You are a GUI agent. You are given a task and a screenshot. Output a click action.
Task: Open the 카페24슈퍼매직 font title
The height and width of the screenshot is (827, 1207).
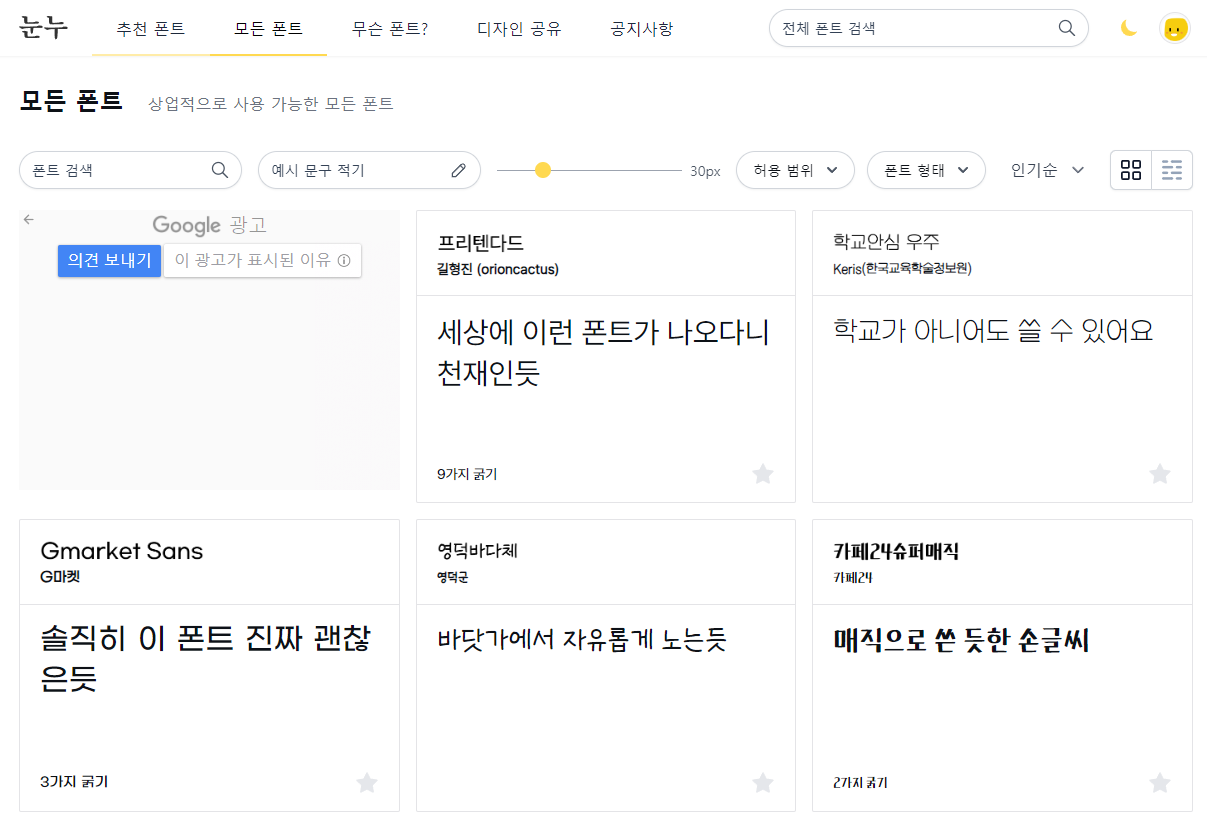896,551
